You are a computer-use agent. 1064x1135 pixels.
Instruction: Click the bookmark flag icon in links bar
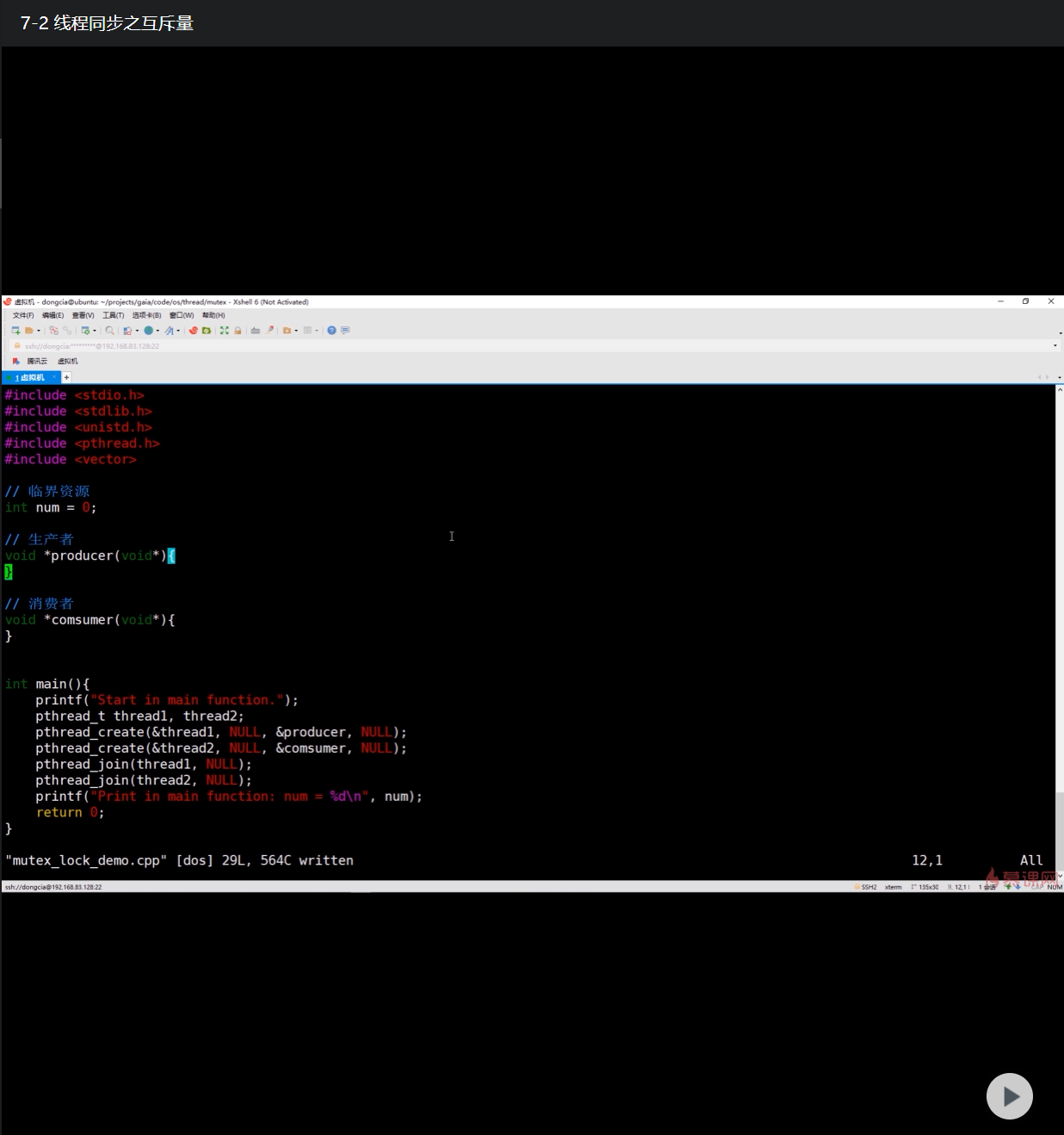(15, 362)
